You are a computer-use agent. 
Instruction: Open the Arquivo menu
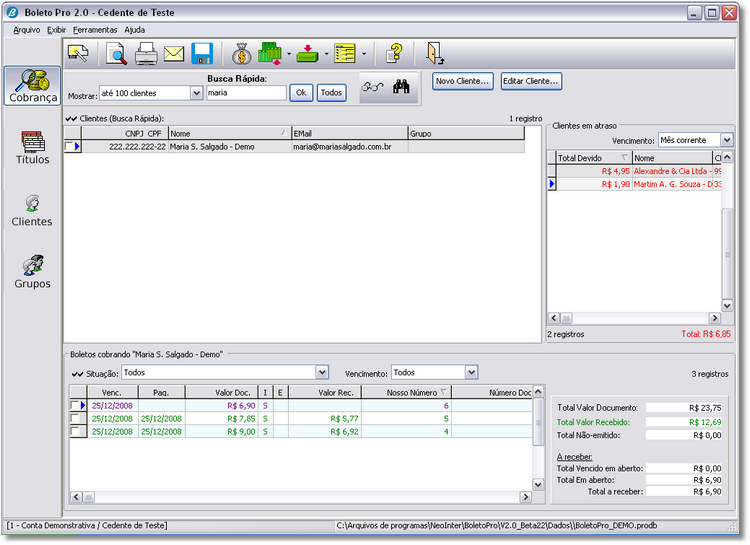[x=27, y=30]
